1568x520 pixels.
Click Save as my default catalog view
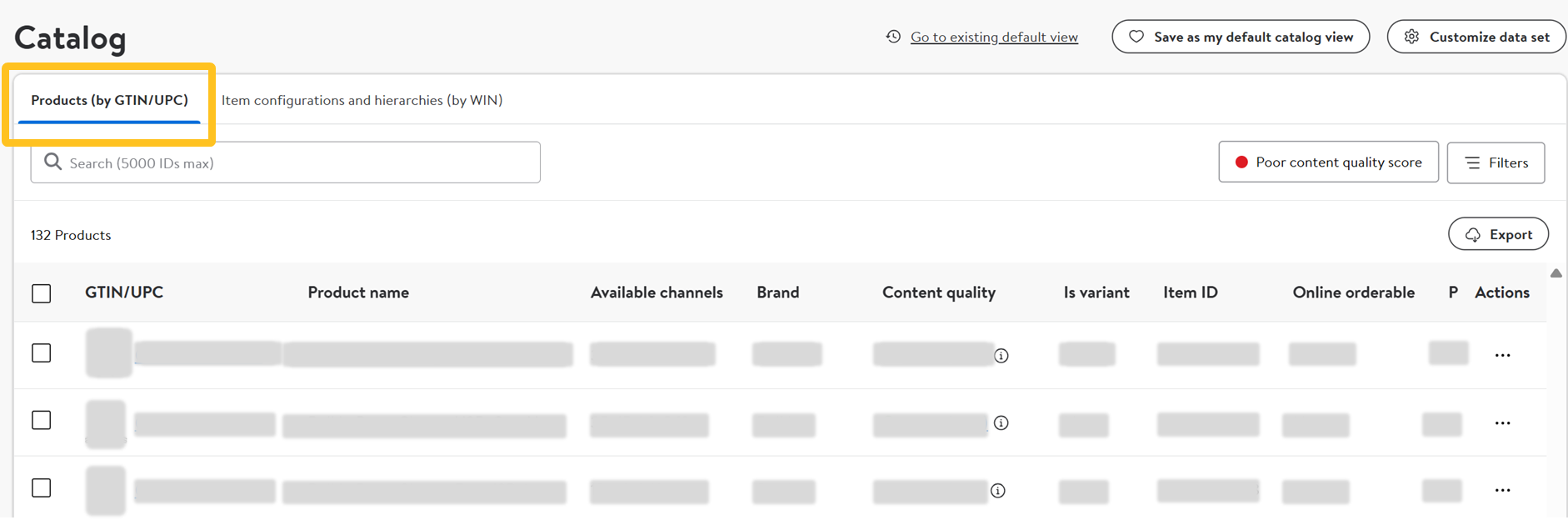pos(1241,37)
